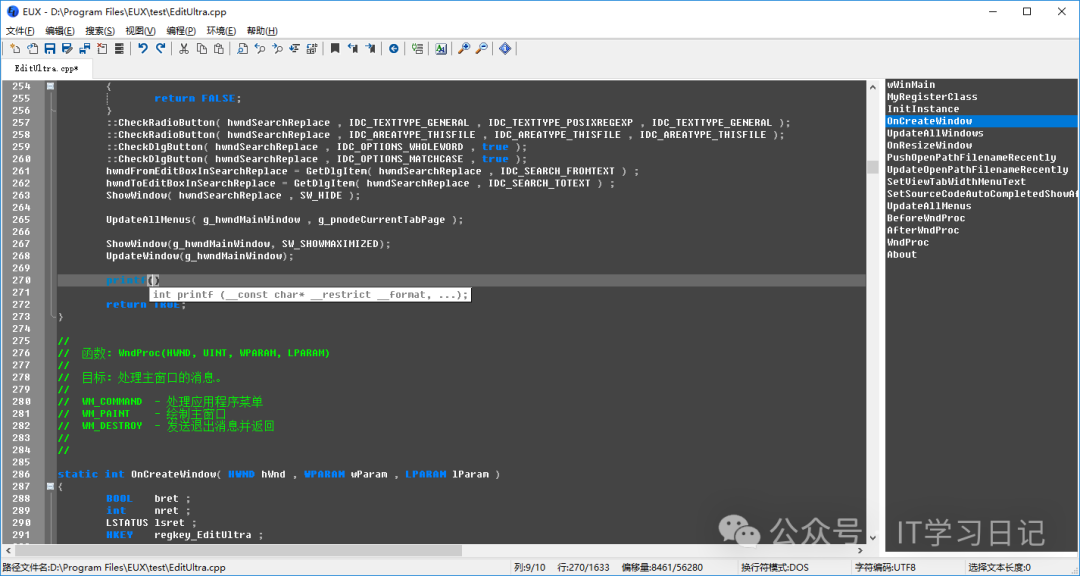
Task: Open the 文件(F) menu
Action: pyautogui.click(x=20, y=31)
